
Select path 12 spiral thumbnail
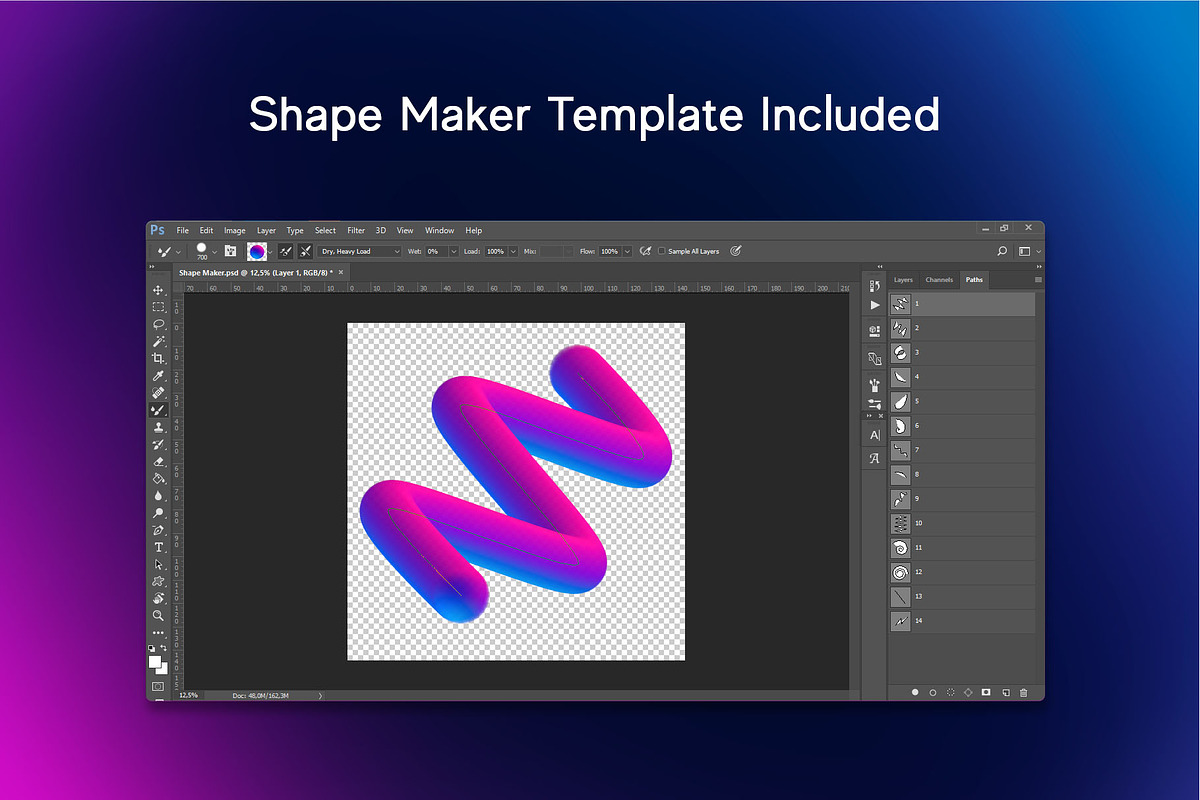click(x=900, y=573)
